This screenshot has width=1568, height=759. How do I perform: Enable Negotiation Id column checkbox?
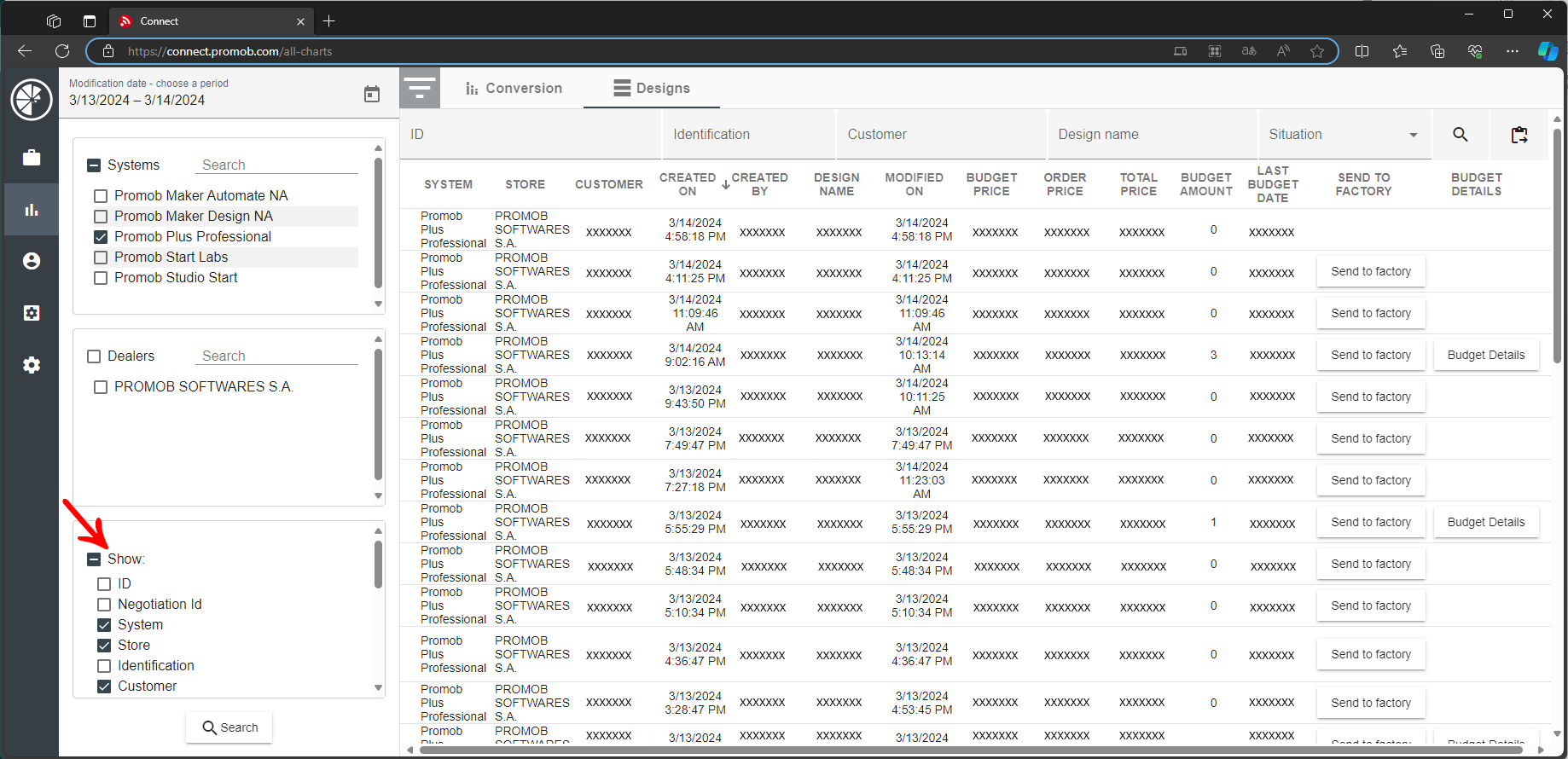(104, 605)
